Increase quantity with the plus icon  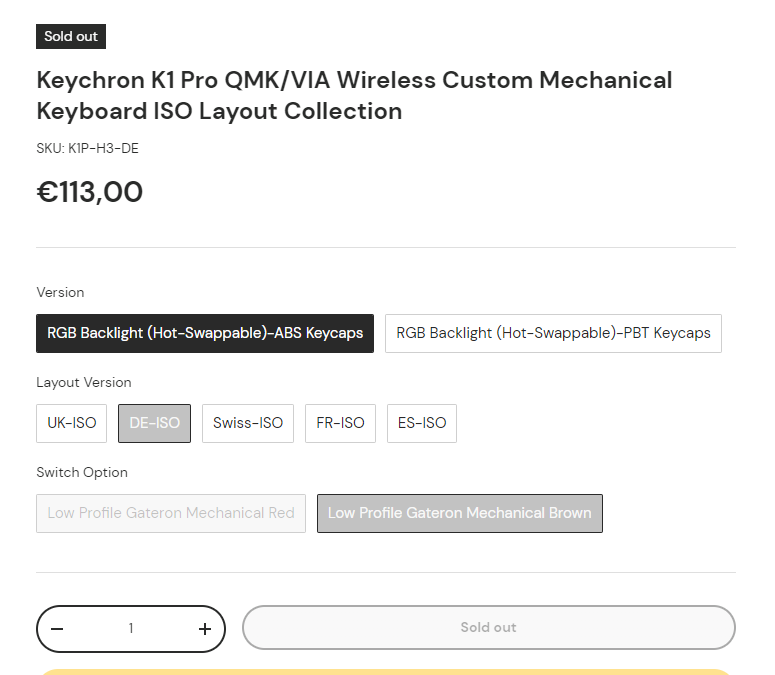click(x=205, y=629)
